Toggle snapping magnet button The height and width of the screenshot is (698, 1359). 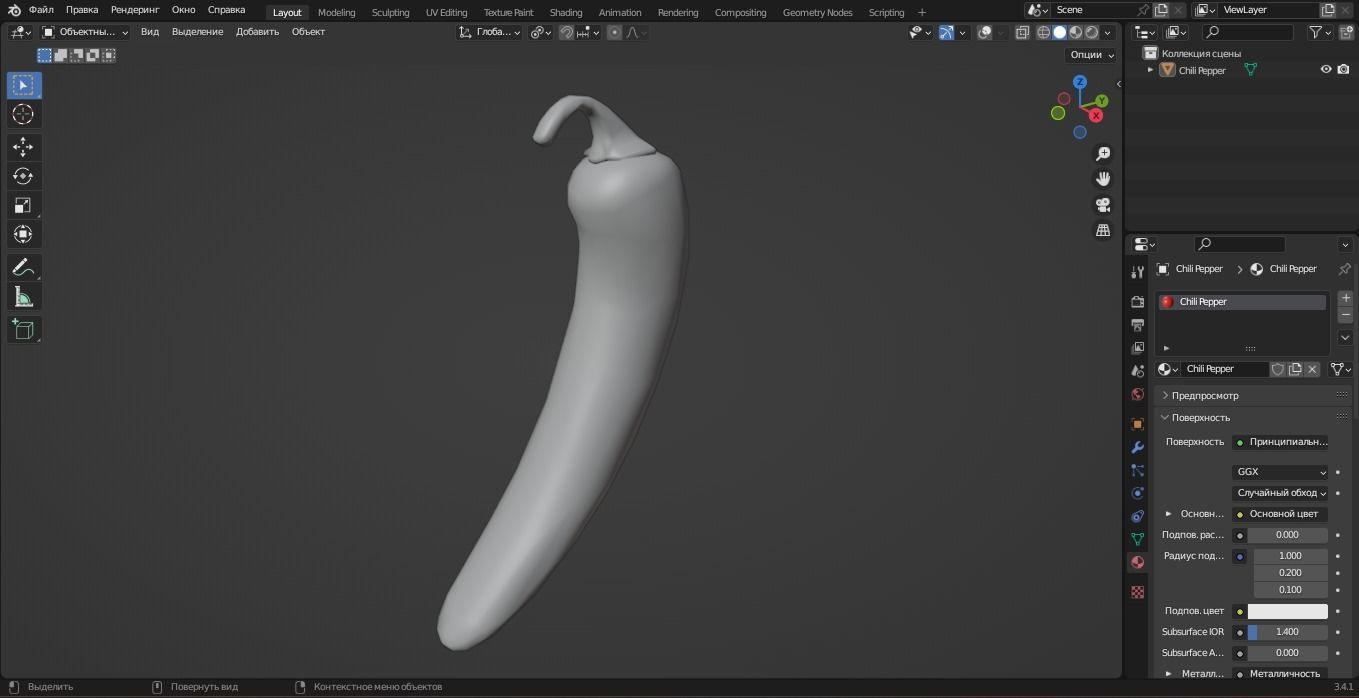pos(567,32)
